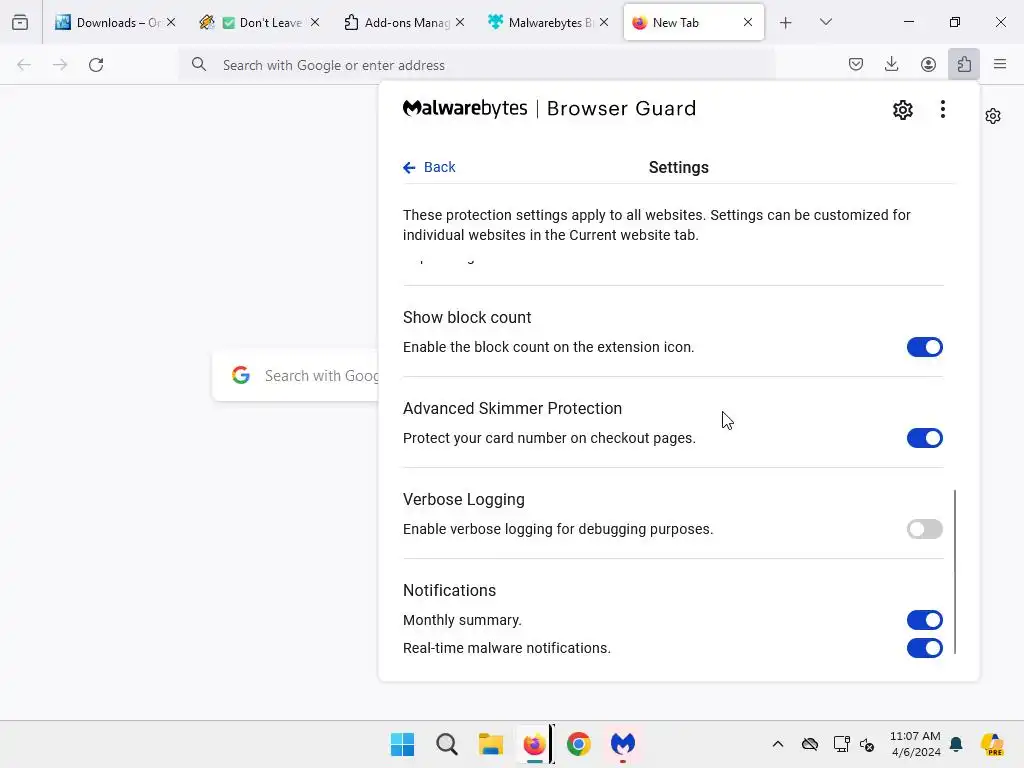Open the taskbar clock and date
Viewport: 1024px width, 768px height.
(x=915, y=744)
